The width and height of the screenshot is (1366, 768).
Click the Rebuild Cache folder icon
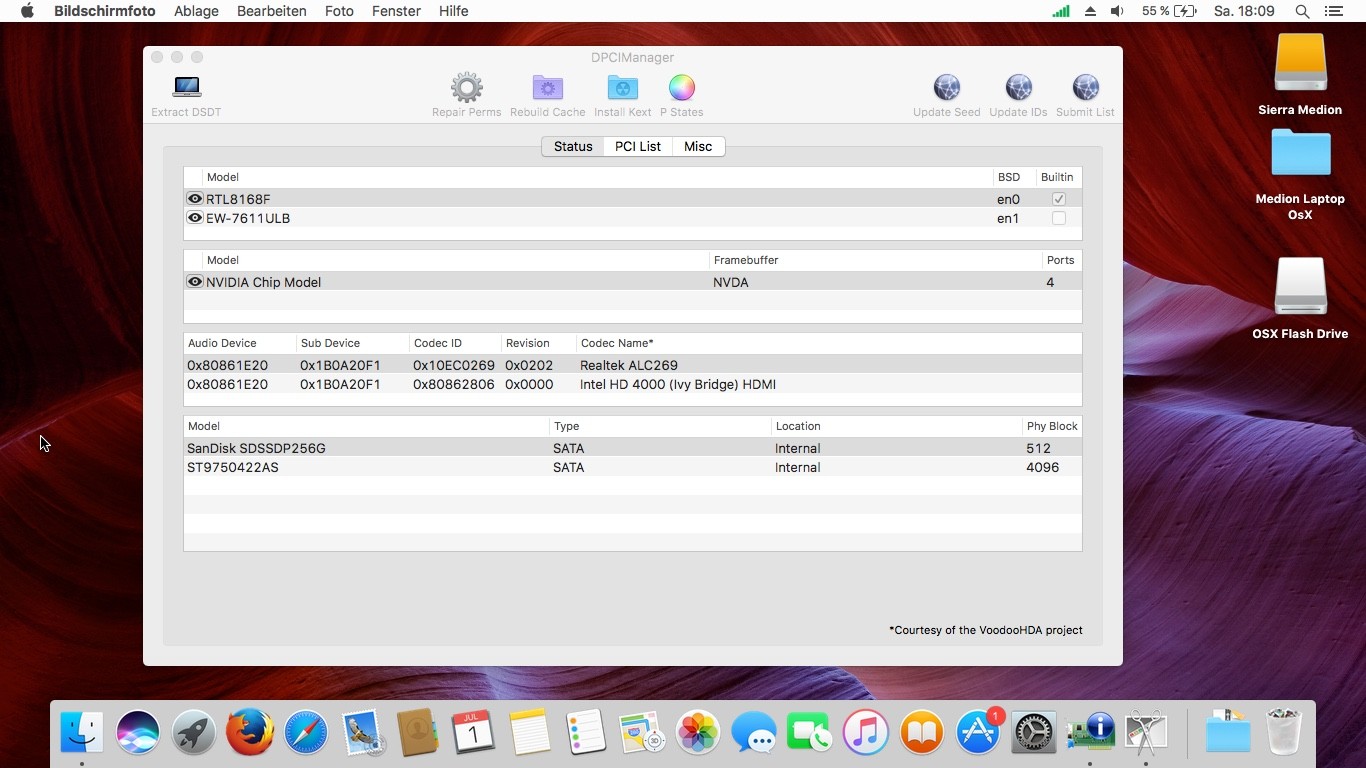pyautogui.click(x=547, y=88)
